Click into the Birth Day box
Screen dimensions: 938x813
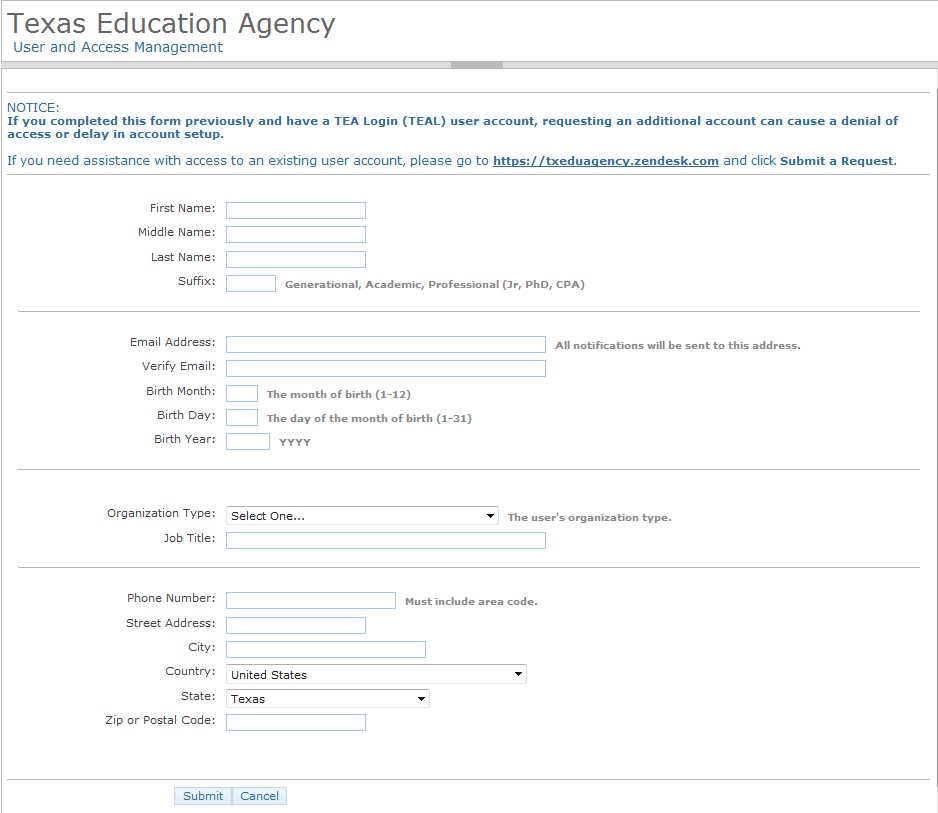pos(241,416)
